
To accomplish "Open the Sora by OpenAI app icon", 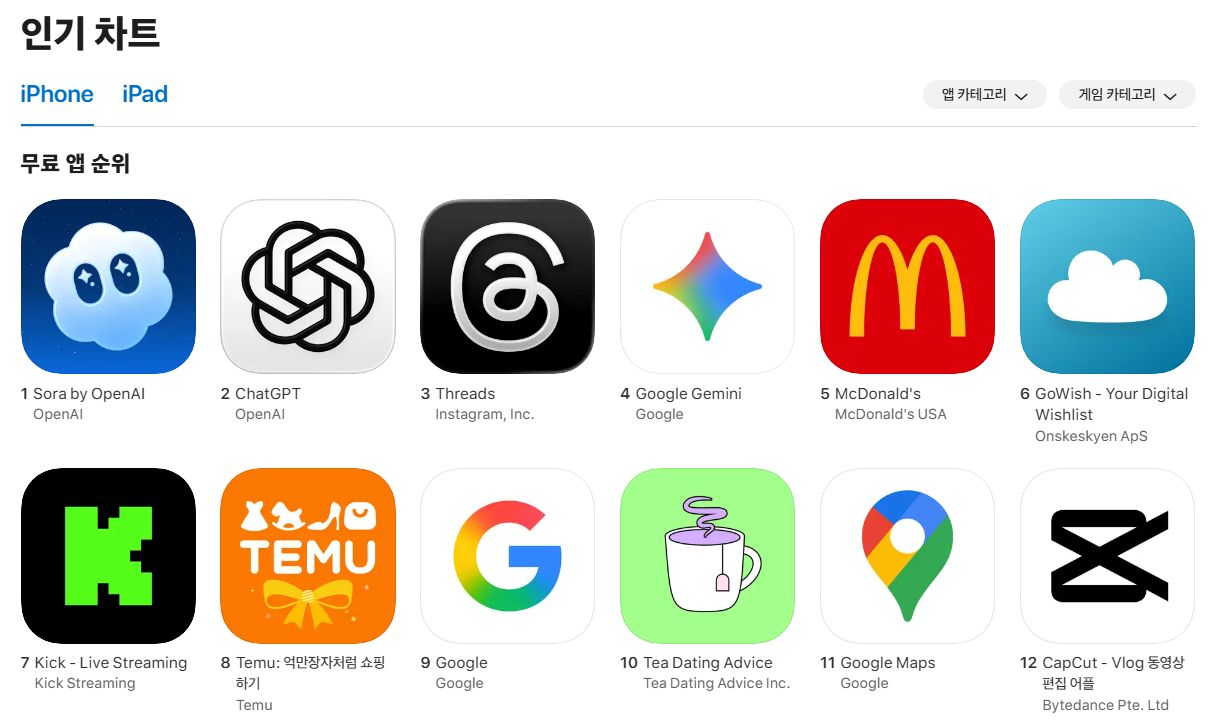I will (x=108, y=286).
